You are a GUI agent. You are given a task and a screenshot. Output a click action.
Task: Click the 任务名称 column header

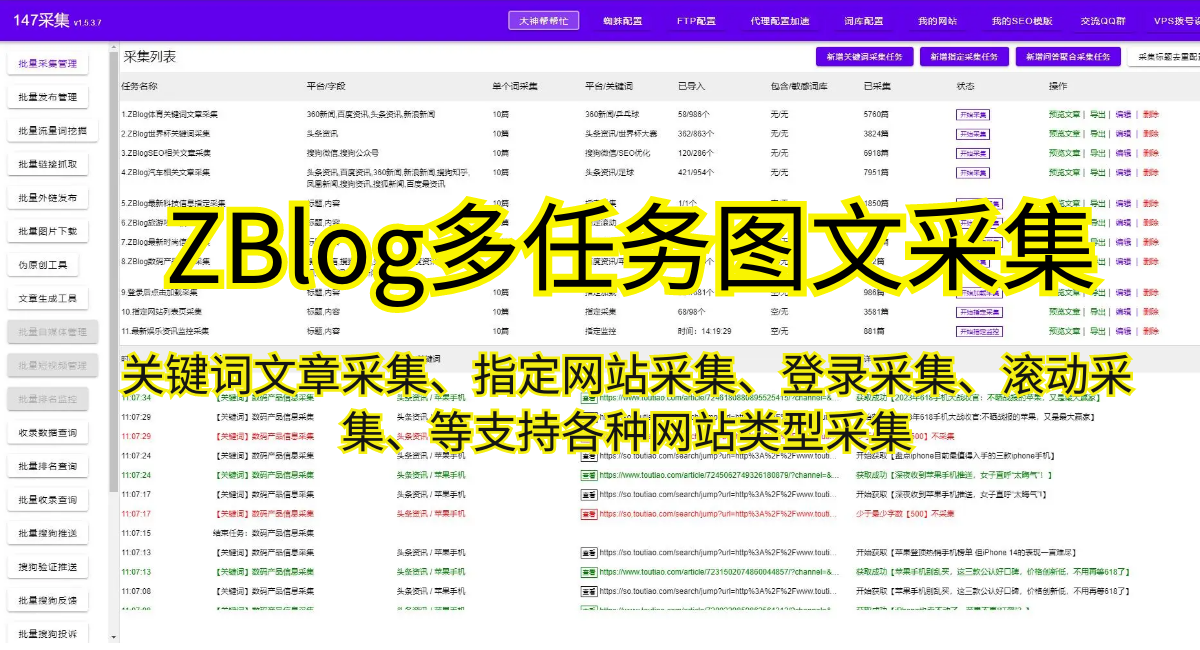pos(139,87)
